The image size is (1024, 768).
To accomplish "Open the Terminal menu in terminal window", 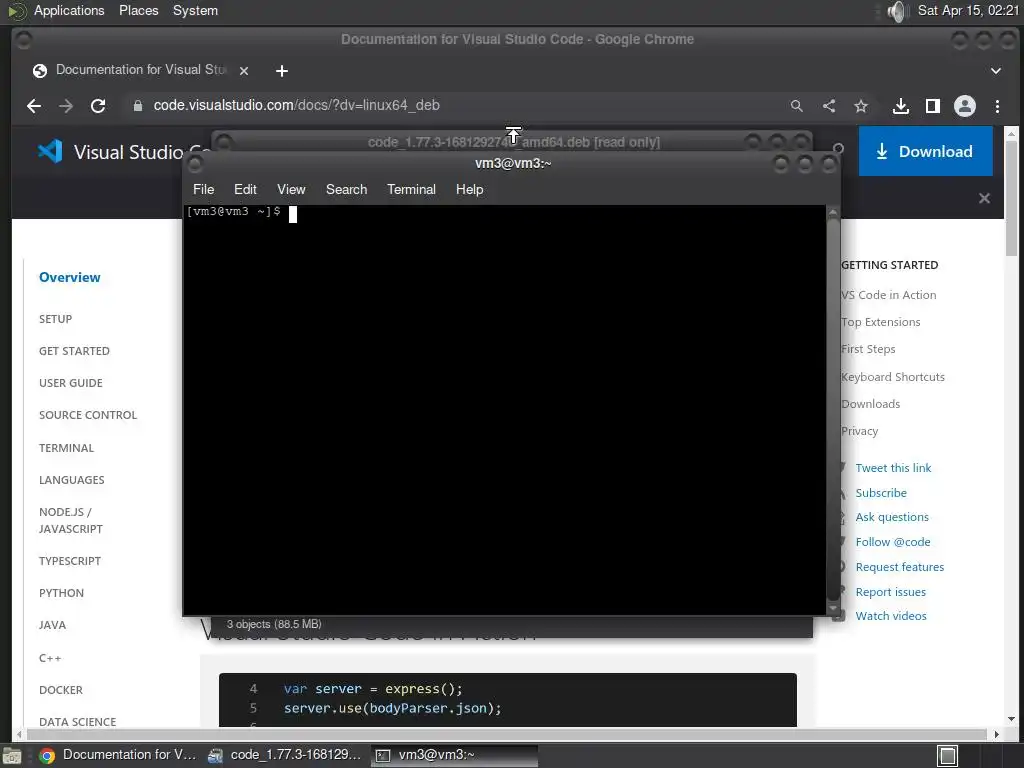I will [411, 189].
